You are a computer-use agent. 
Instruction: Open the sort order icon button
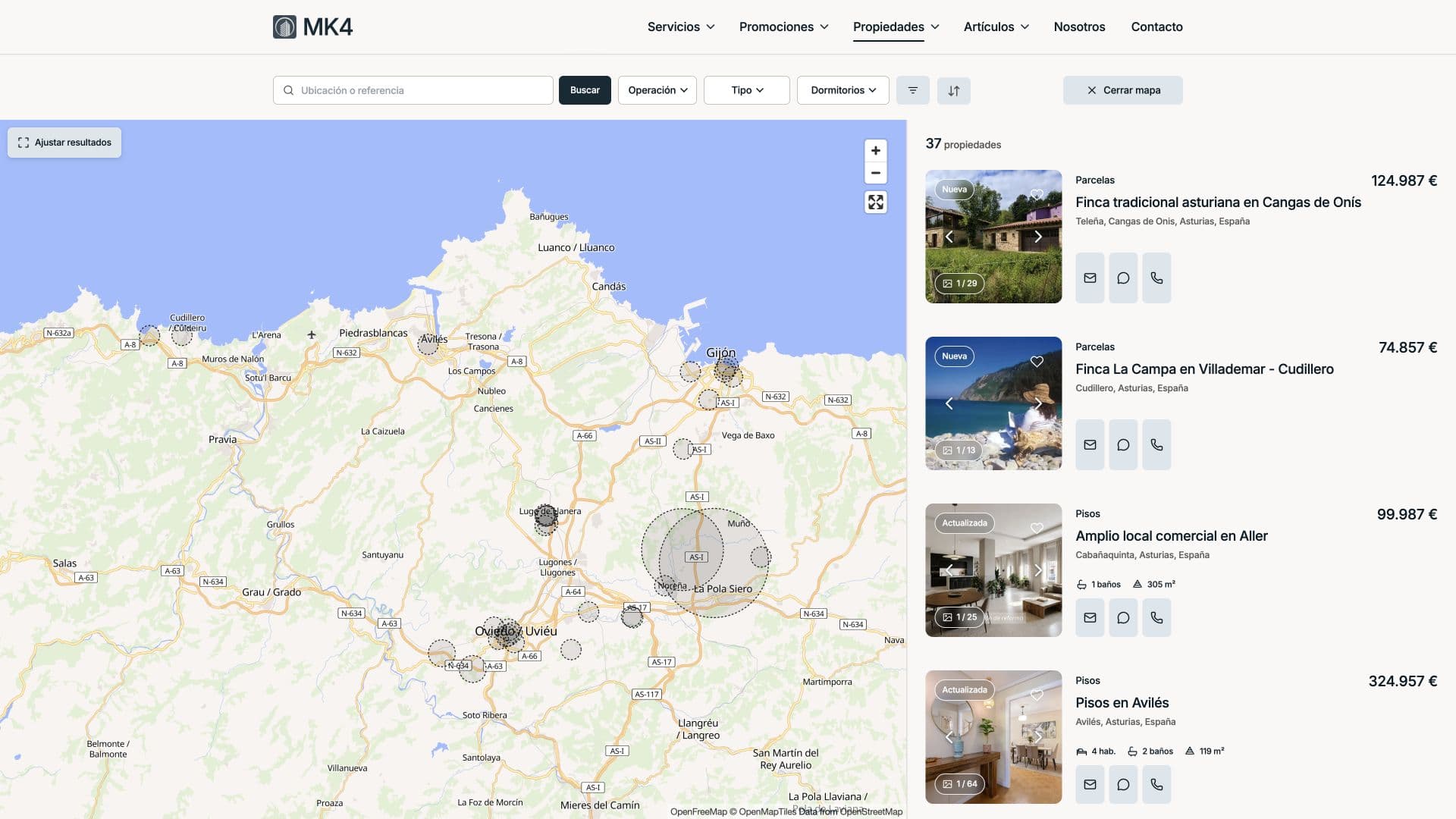[954, 90]
